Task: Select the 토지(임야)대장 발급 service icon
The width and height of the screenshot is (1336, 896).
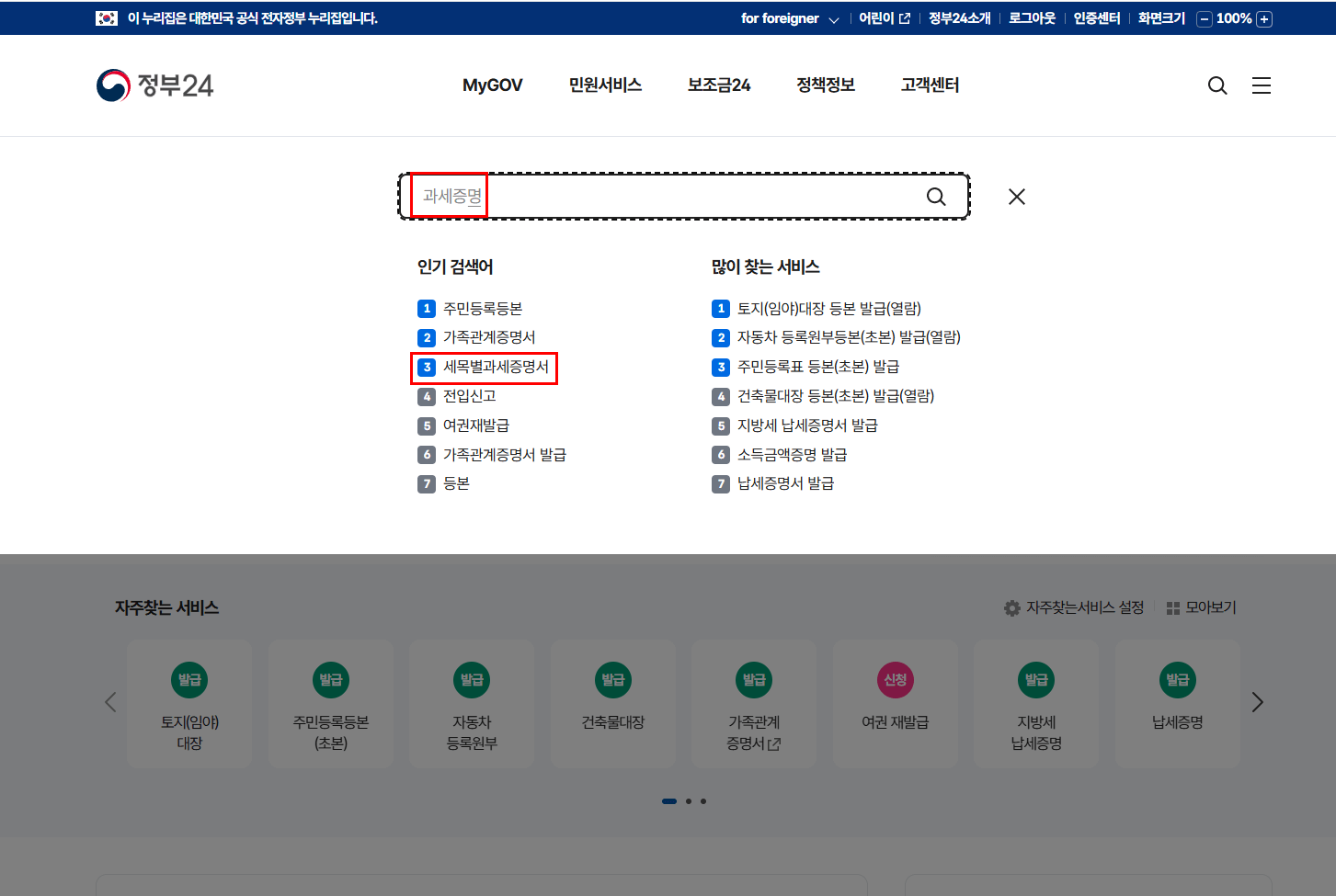Action: pyautogui.click(x=189, y=703)
